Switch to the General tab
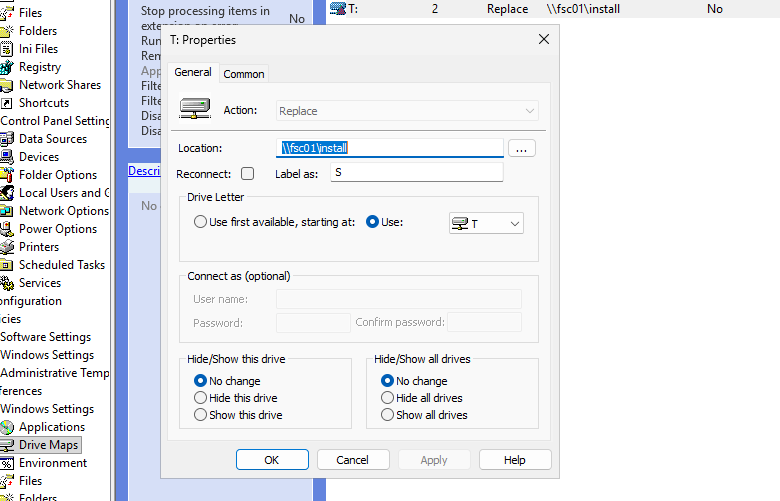The height and width of the screenshot is (501, 780). click(193, 73)
